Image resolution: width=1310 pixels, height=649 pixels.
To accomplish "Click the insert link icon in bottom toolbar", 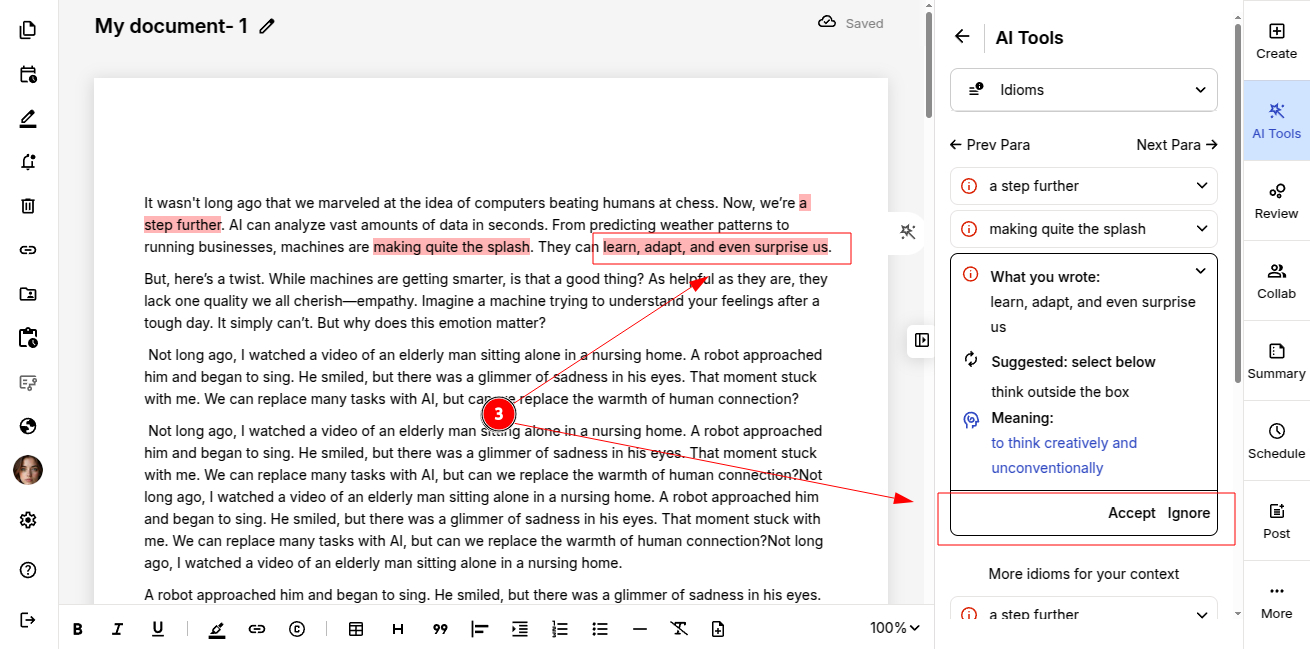I will (x=257, y=629).
